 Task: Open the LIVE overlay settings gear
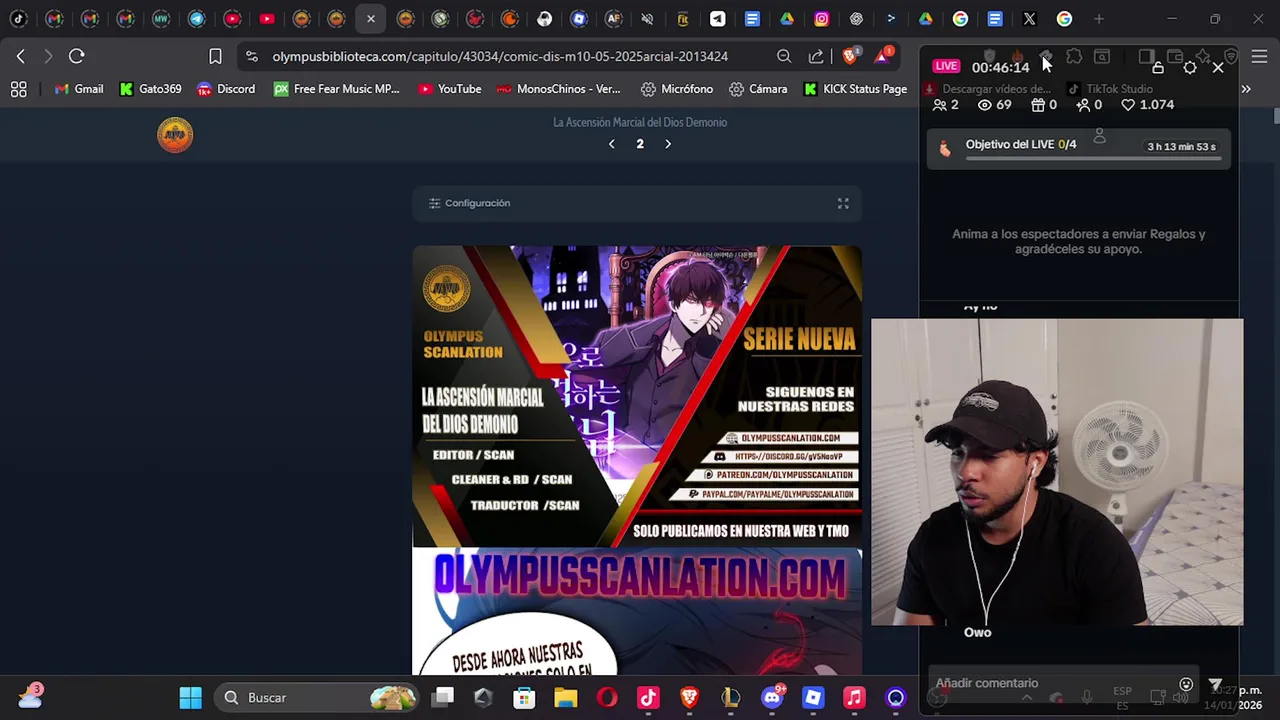pyautogui.click(x=1190, y=67)
